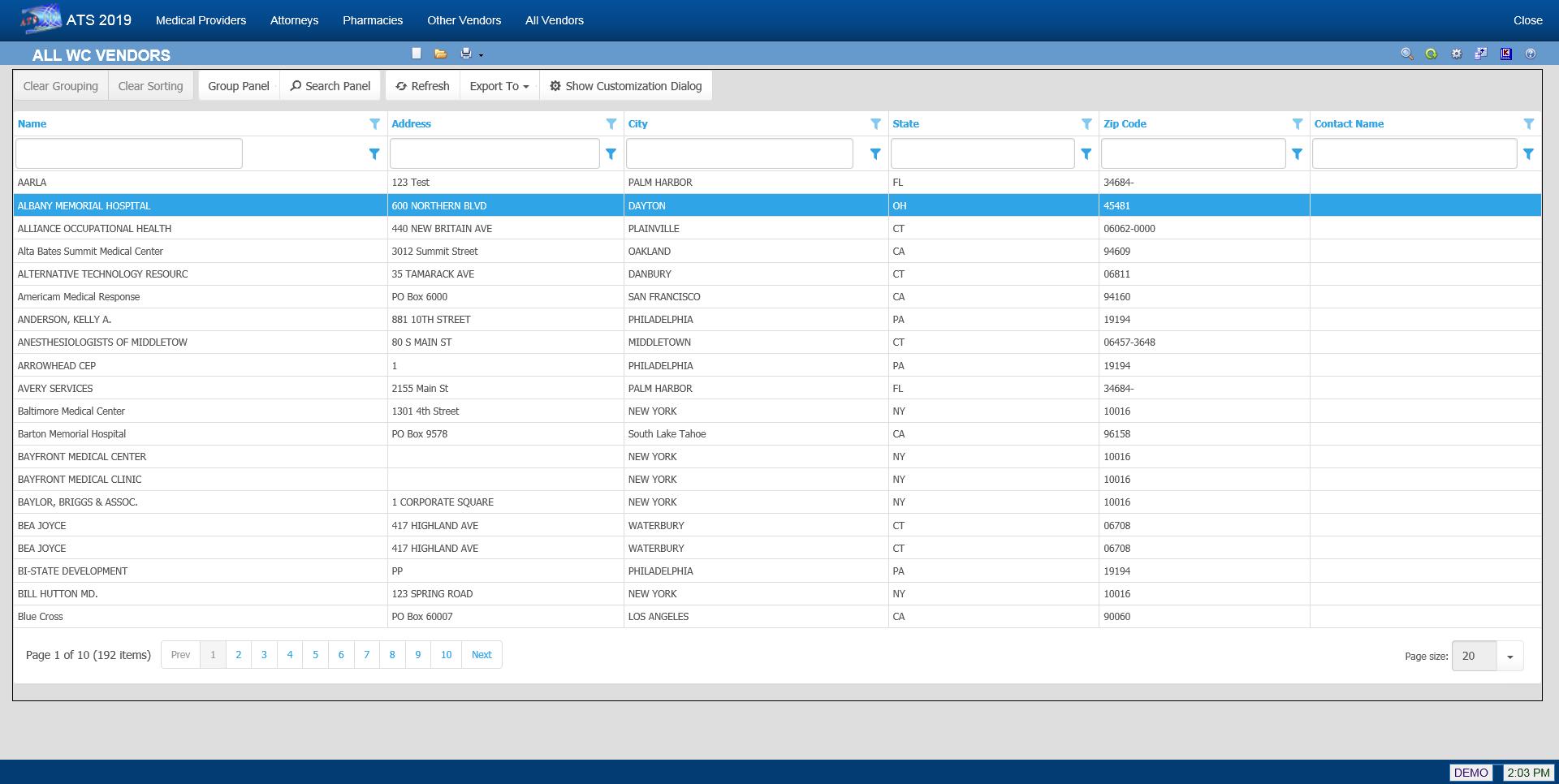Click the new document icon

(417, 54)
